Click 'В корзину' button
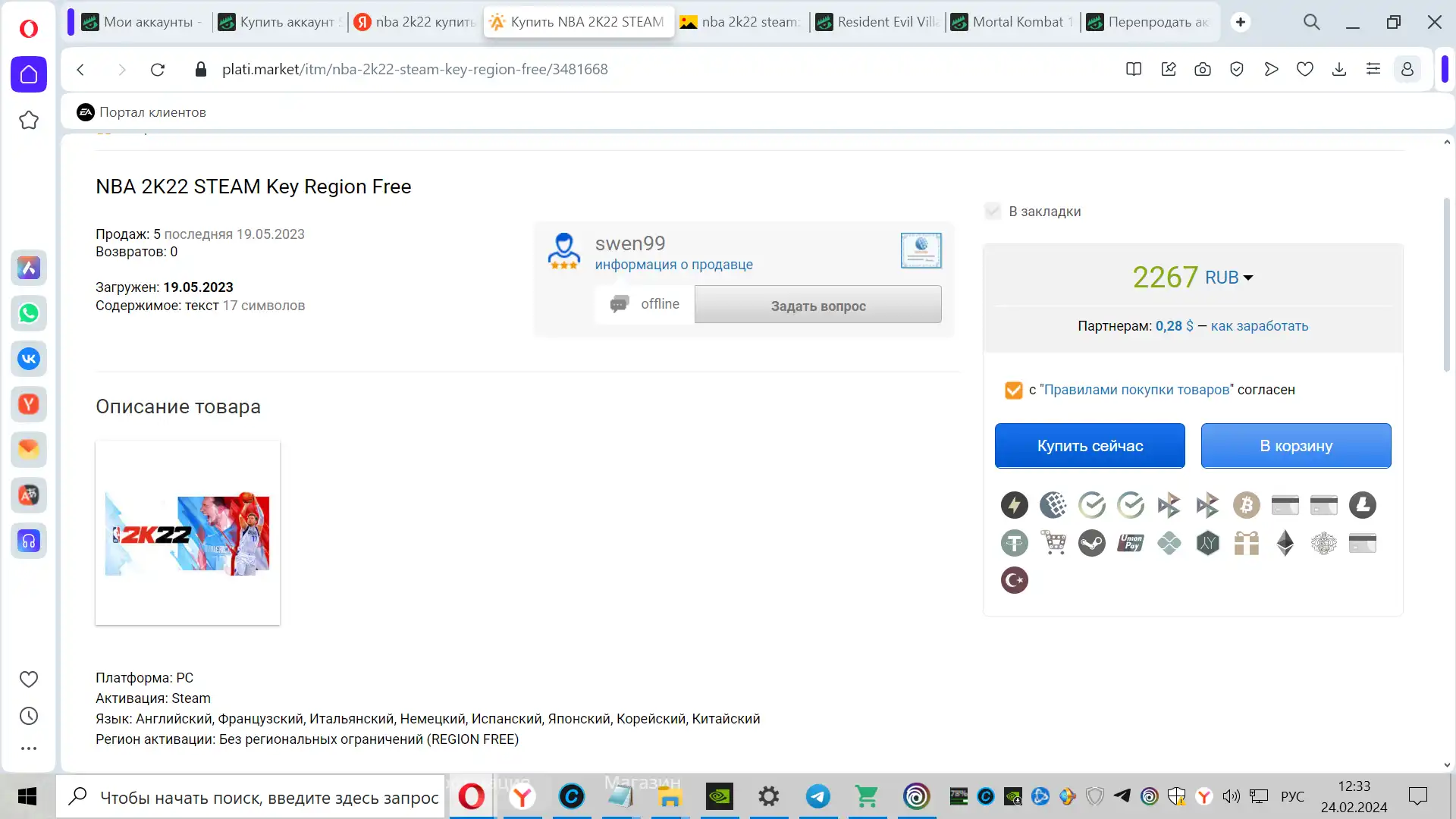Image resolution: width=1456 pixels, height=819 pixels. (x=1296, y=446)
